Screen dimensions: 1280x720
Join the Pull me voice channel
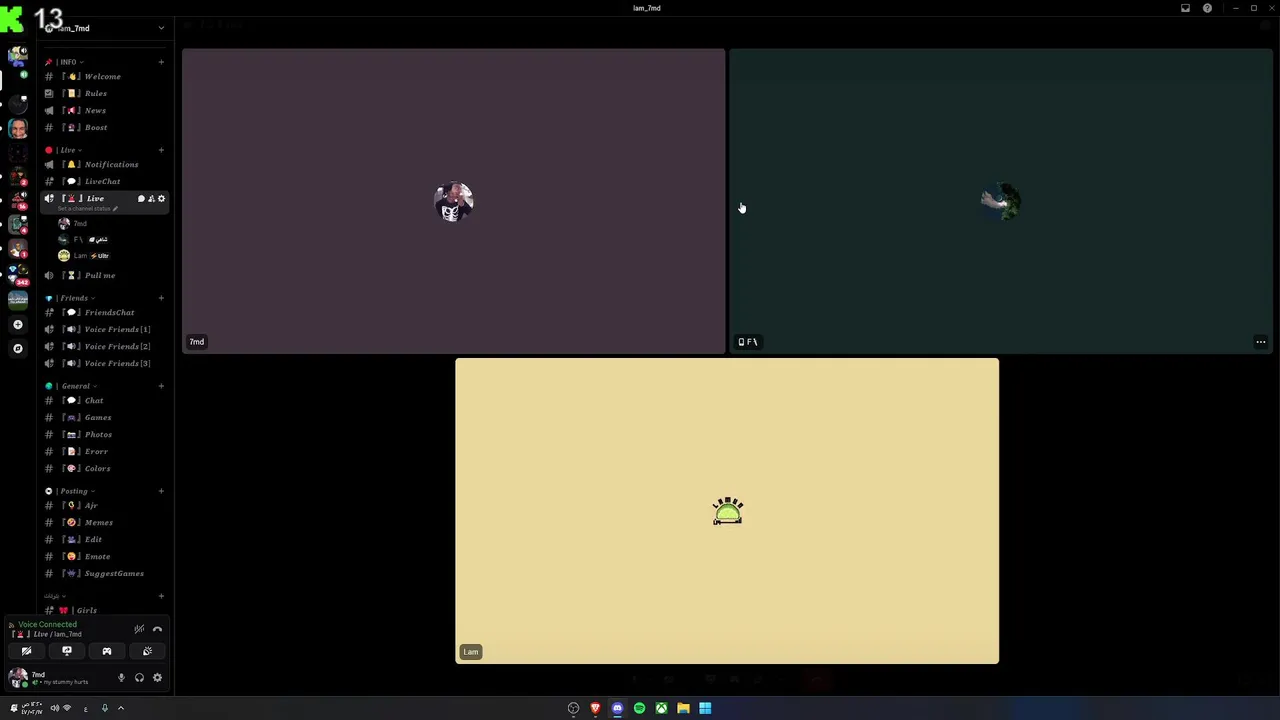(104, 276)
